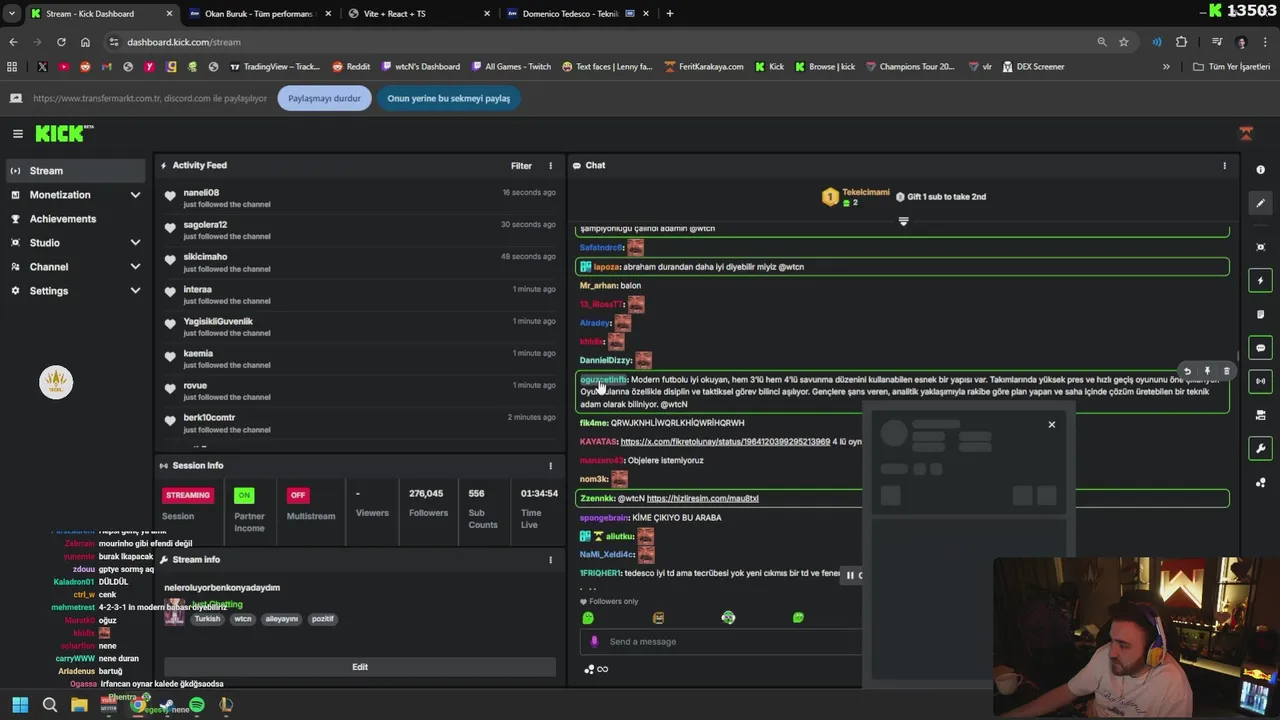Screen dimensions: 1280x720
Task: Open the Windows Start menu
Action: (x=20, y=705)
